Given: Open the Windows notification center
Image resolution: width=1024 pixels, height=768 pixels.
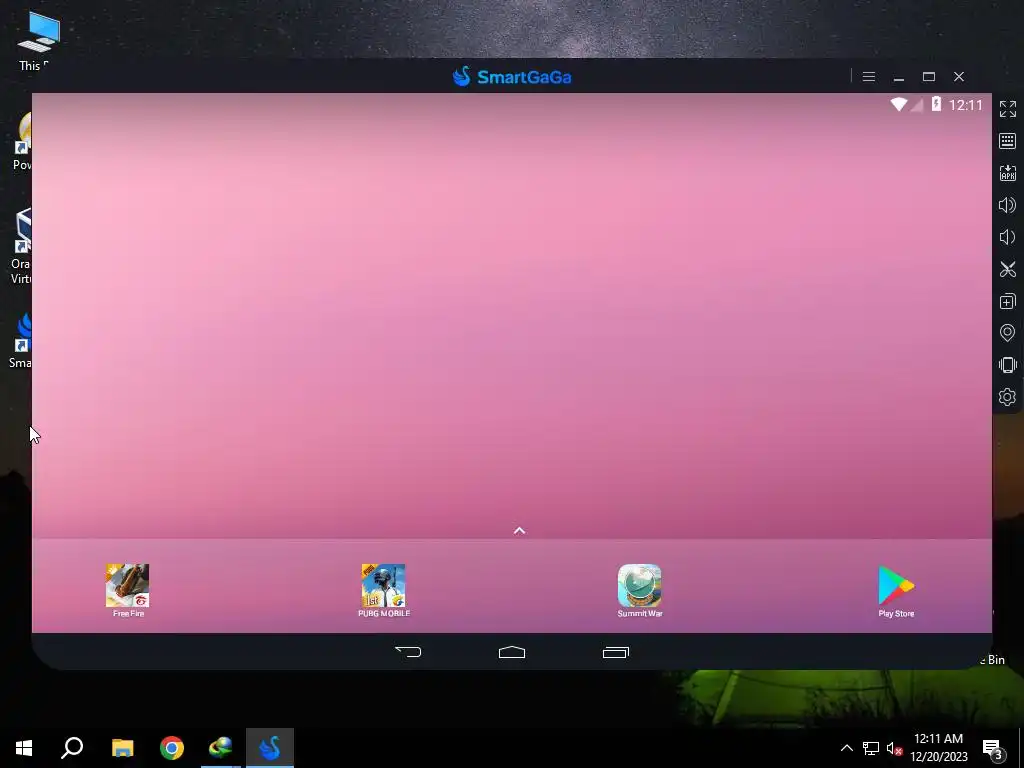Looking at the screenshot, I should click(993, 749).
